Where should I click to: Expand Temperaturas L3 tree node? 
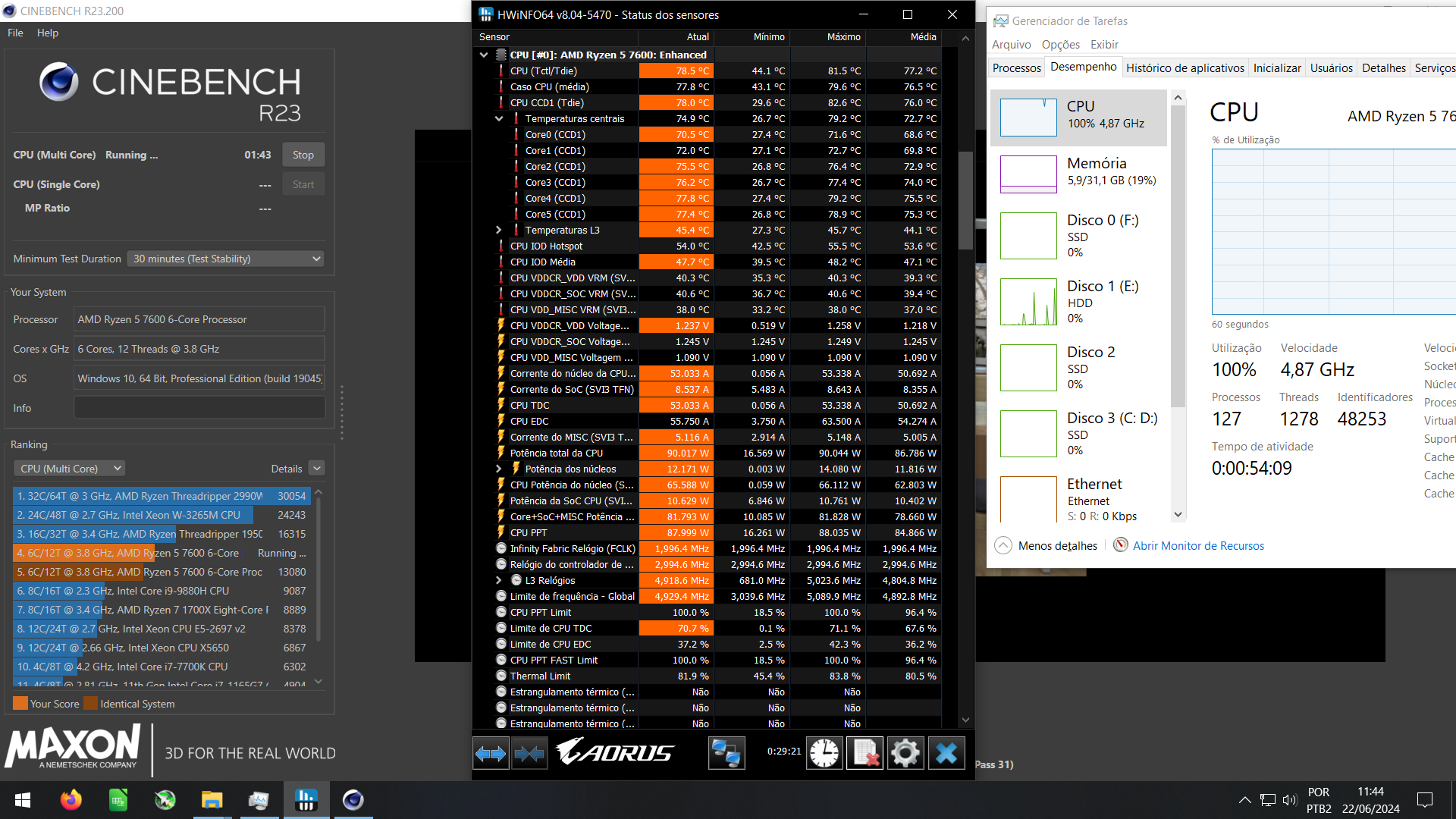499,230
